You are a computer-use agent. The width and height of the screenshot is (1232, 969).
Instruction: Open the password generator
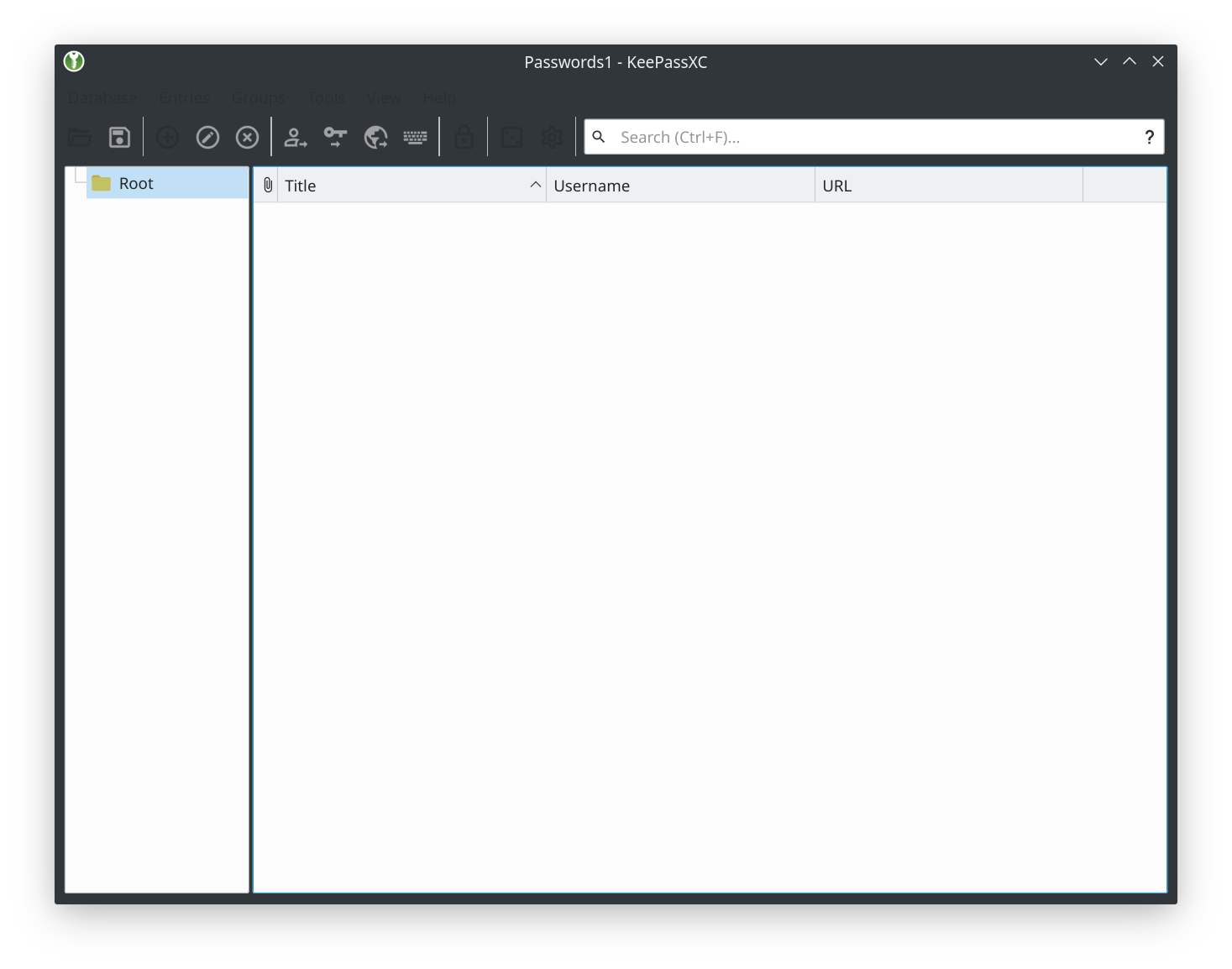pos(511,137)
